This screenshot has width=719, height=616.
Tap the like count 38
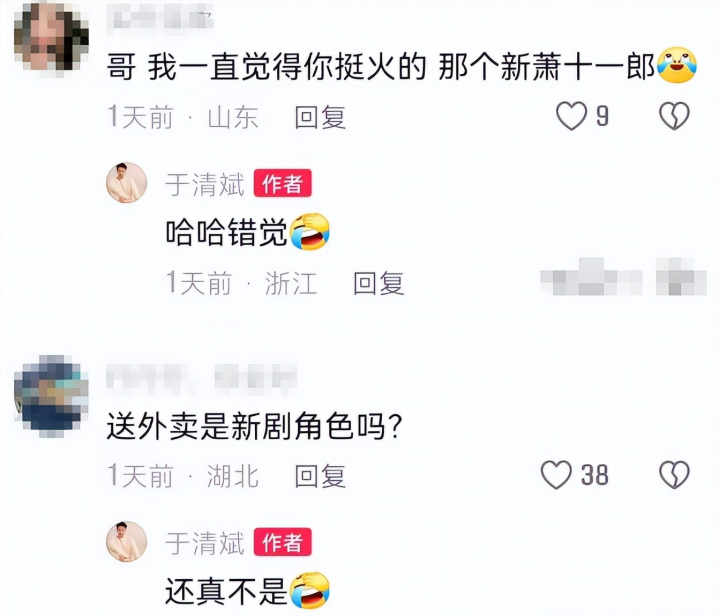tap(595, 475)
